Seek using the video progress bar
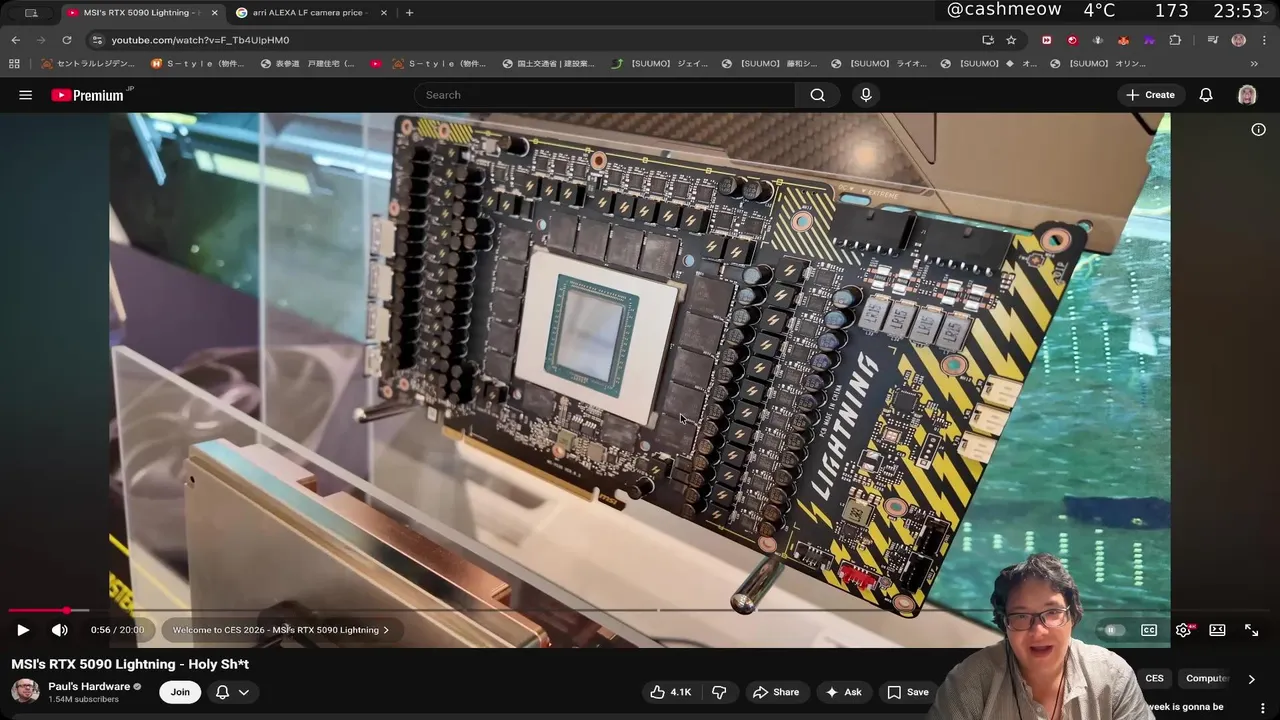The width and height of the screenshot is (1280, 720). (640, 610)
